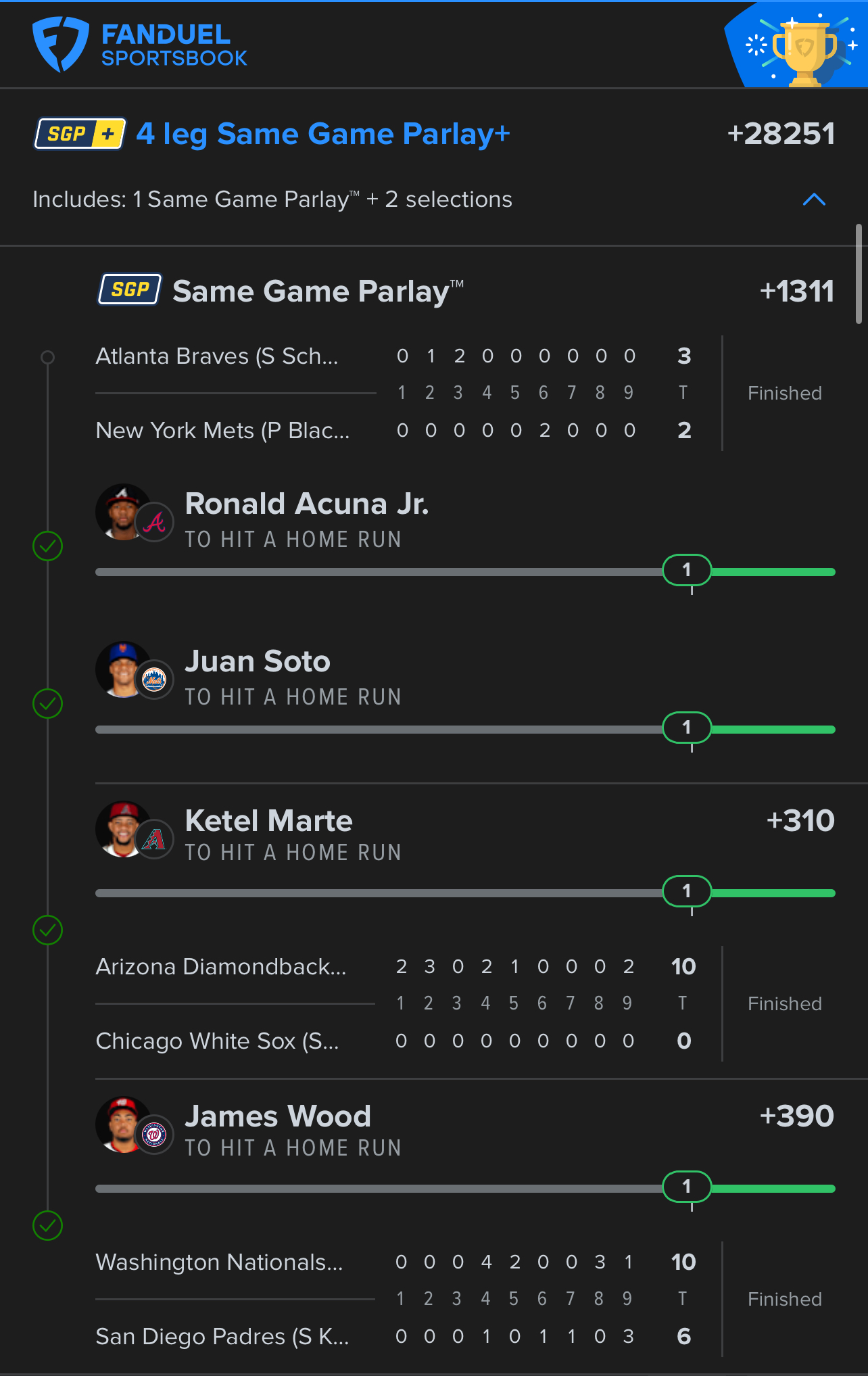Click Ketel Marte's player avatar
The width and height of the screenshot is (868, 1376).
click(x=123, y=829)
